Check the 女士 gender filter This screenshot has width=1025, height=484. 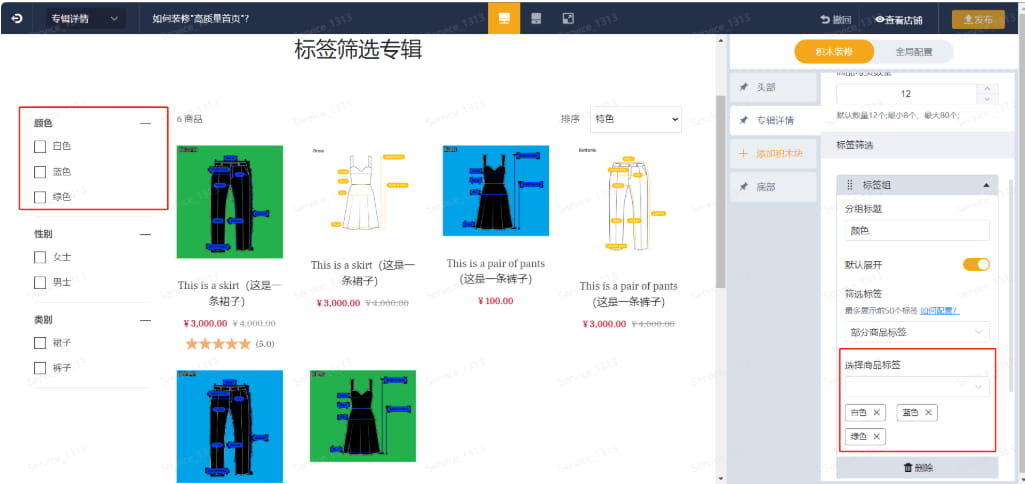click(x=40, y=257)
